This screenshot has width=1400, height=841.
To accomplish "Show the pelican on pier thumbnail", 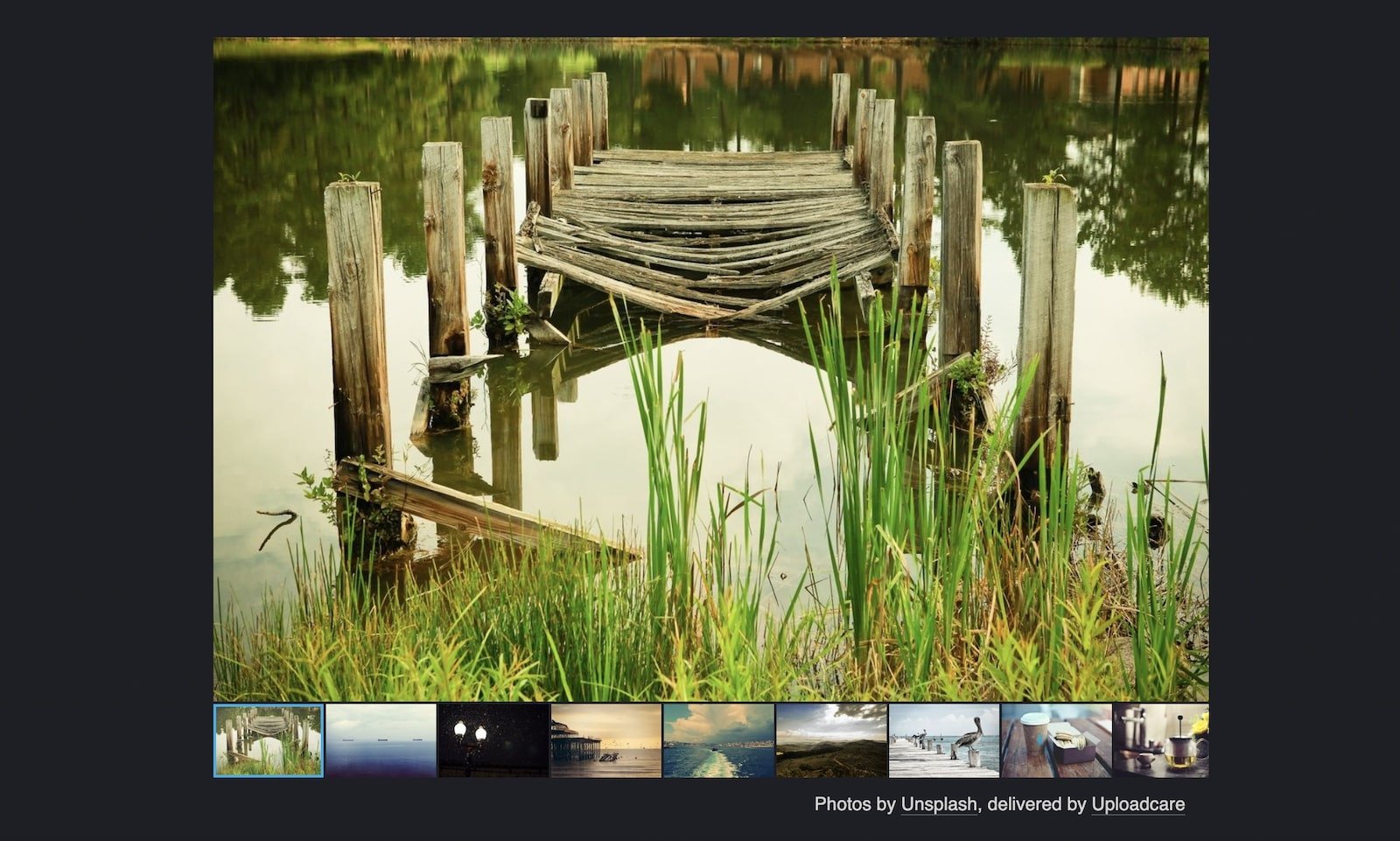I will coord(943,740).
